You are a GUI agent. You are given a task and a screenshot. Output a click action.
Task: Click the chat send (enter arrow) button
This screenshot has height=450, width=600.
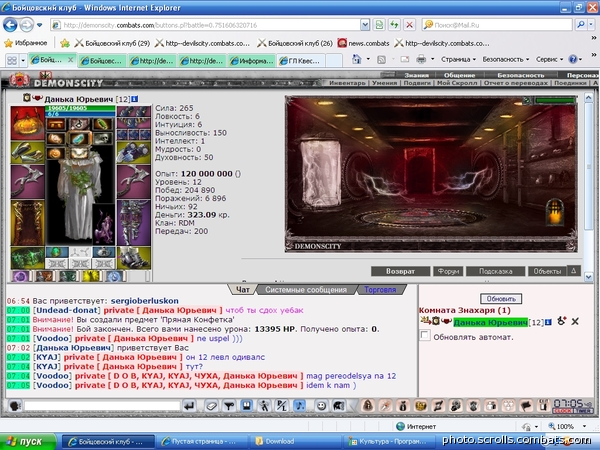[x=189, y=406]
